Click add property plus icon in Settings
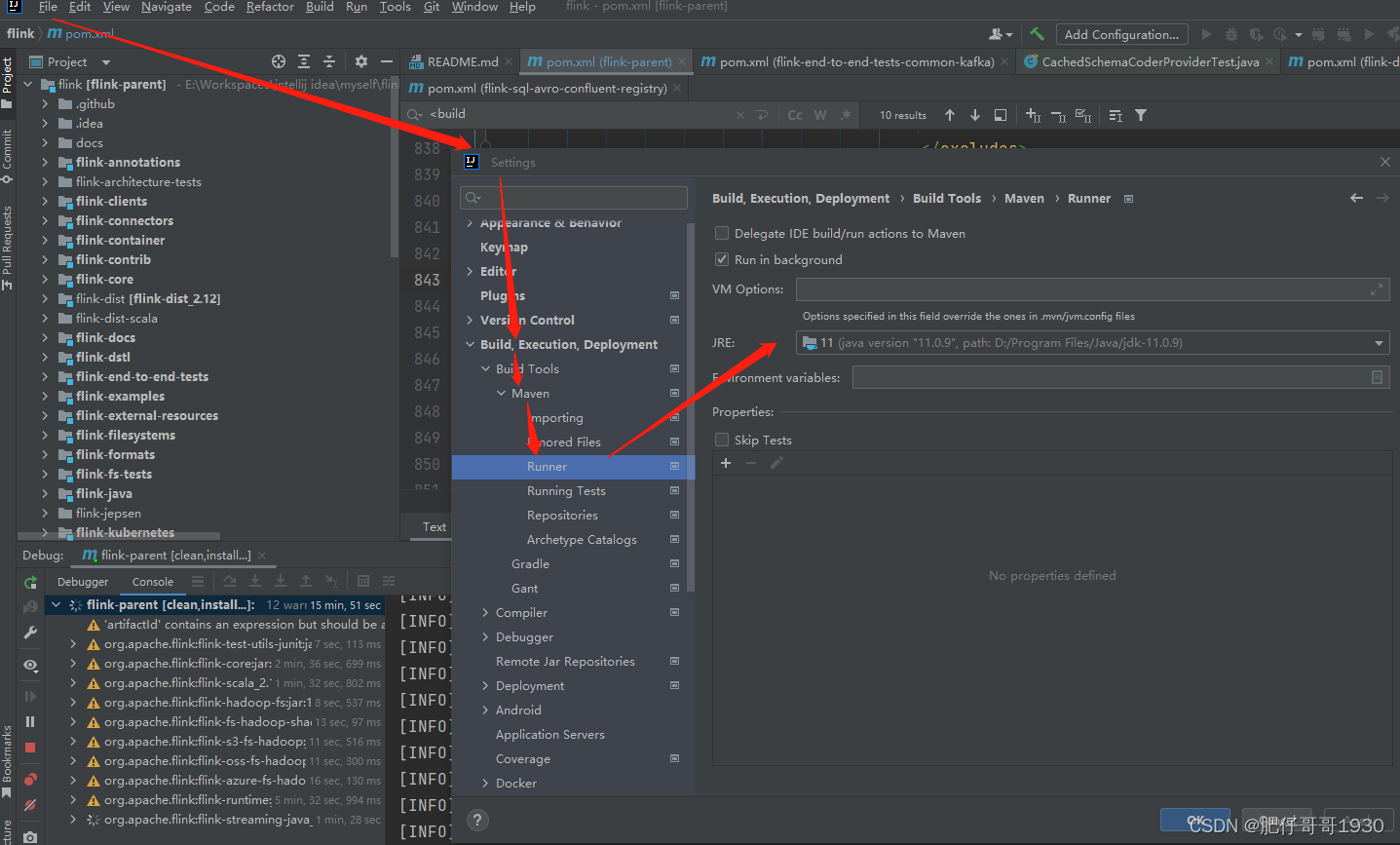1400x845 pixels. (726, 463)
